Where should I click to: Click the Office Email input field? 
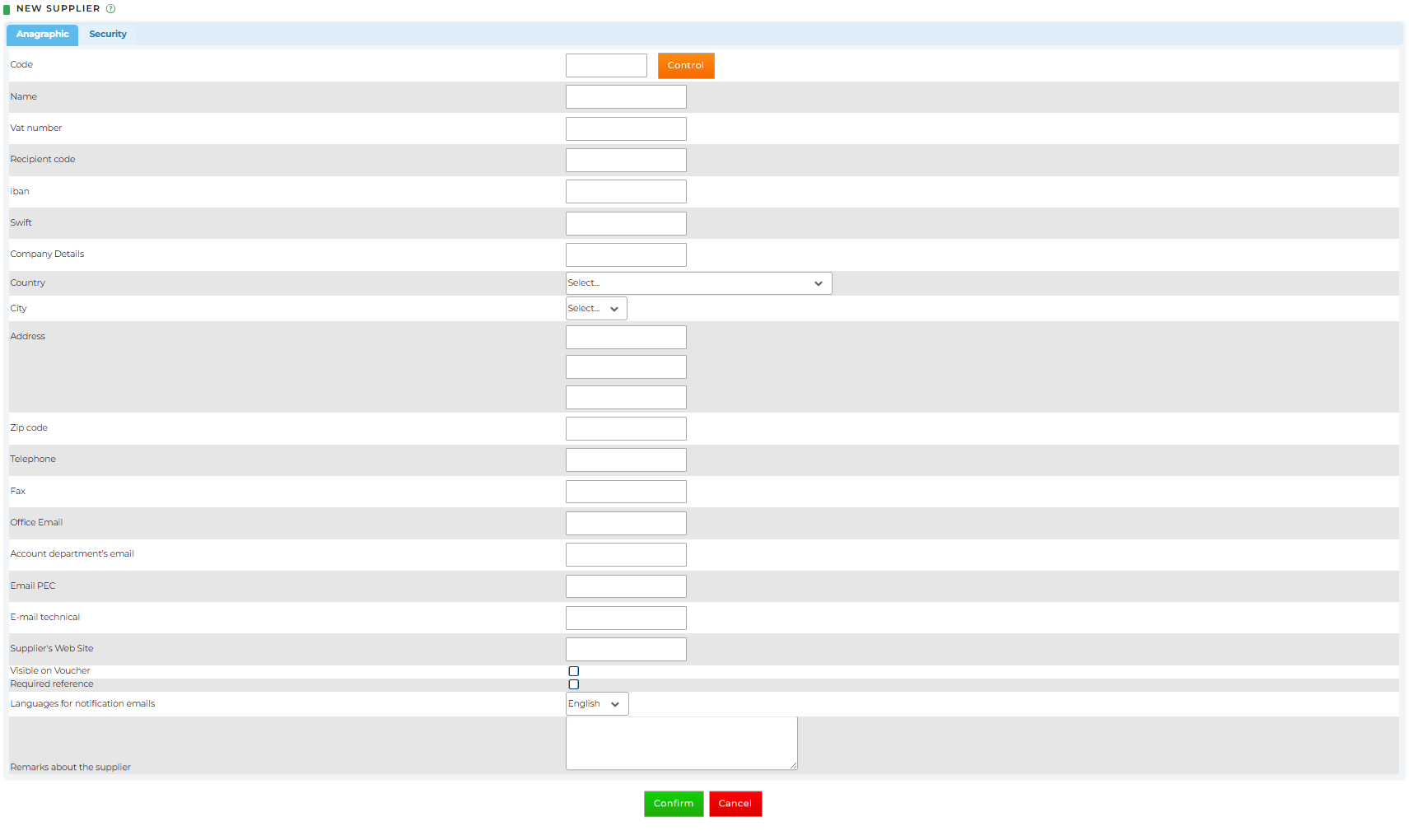pyautogui.click(x=625, y=523)
